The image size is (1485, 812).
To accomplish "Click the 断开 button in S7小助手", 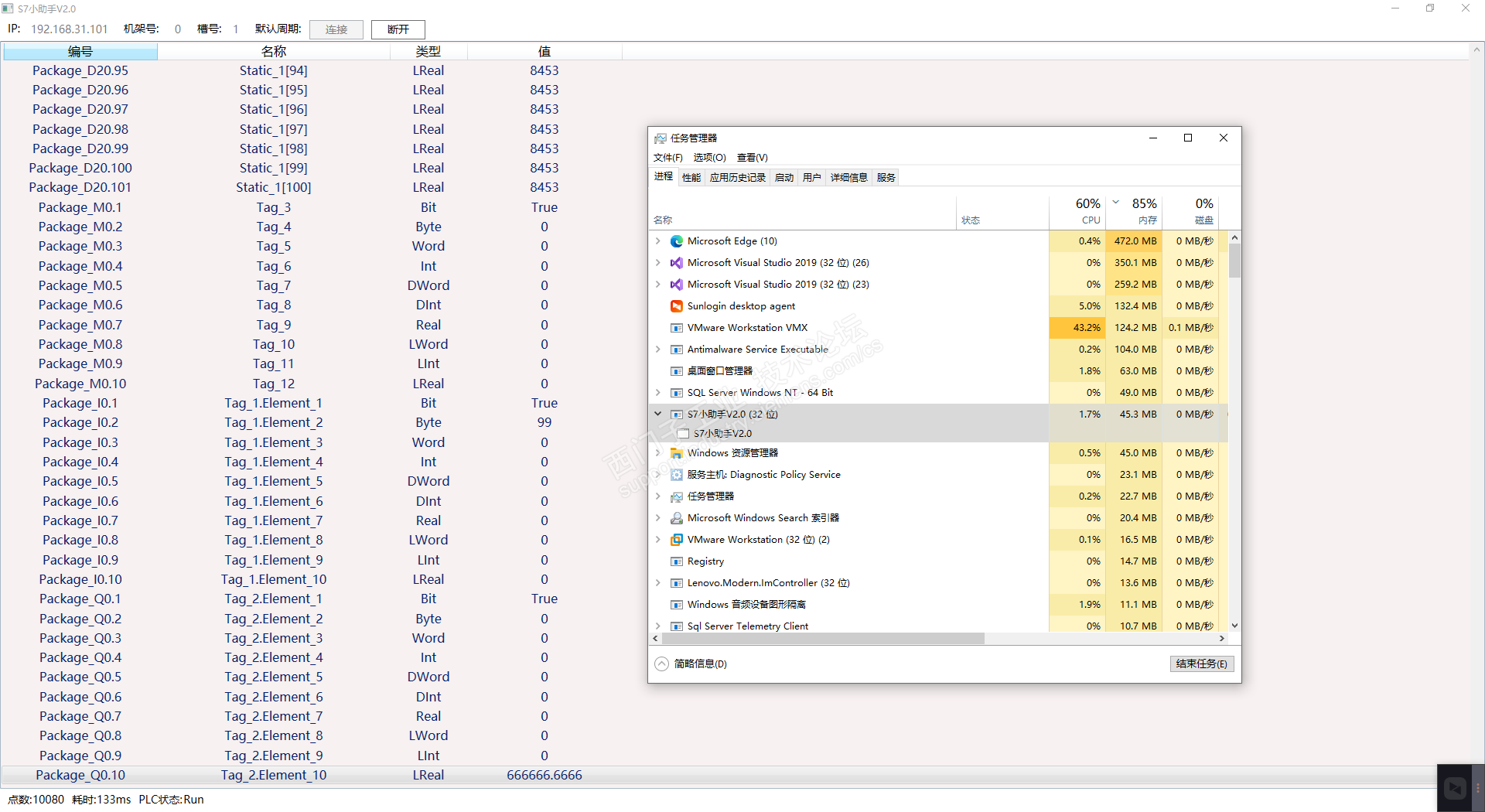I will click(x=398, y=29).
